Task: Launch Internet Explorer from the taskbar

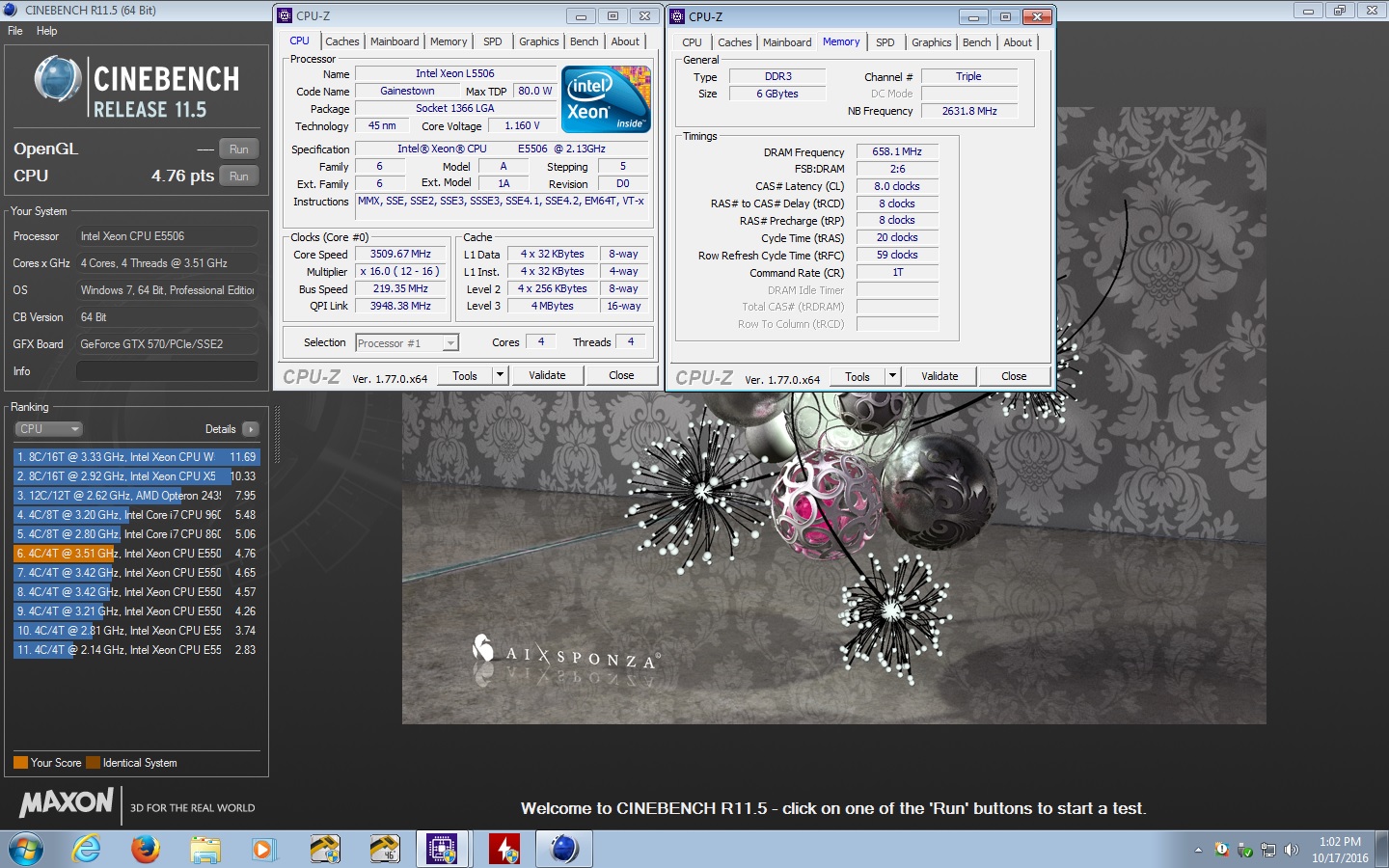Action: [87, 849]
